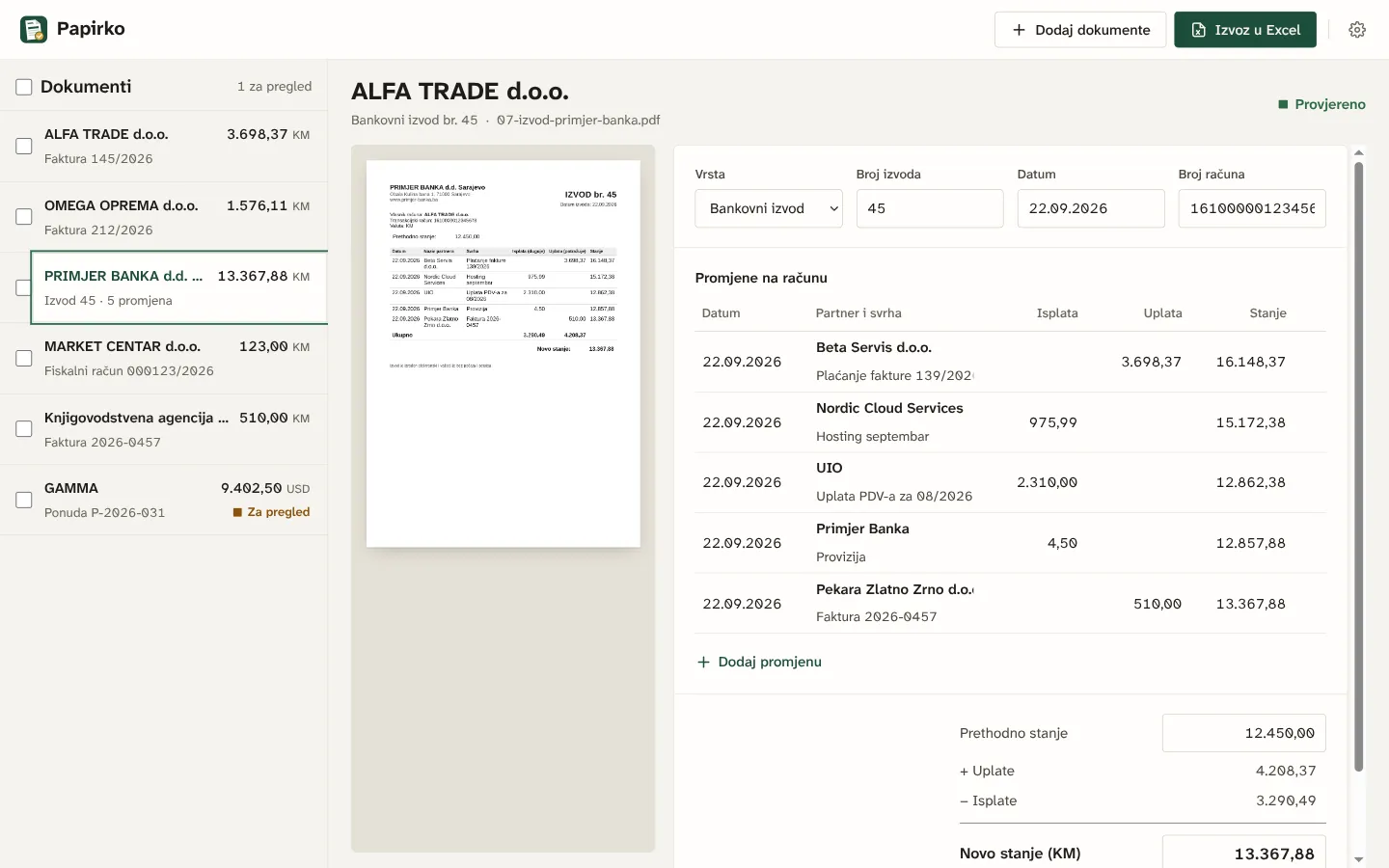This screenshot has width=1389, height=868.
Task: Open the settings gear icon
Action: tap(1357, 30)
